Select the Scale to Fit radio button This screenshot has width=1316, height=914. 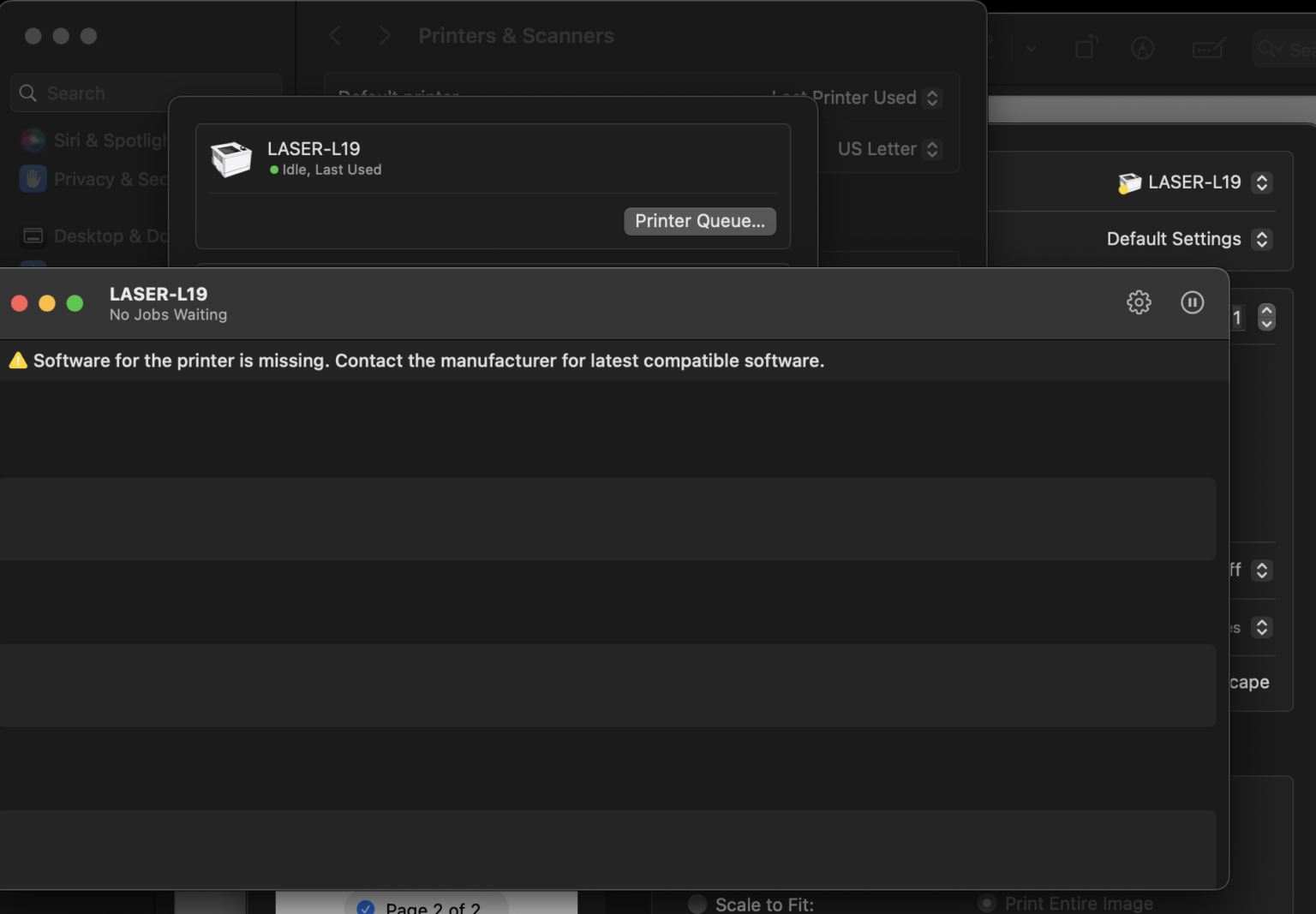tap(697, 905)
